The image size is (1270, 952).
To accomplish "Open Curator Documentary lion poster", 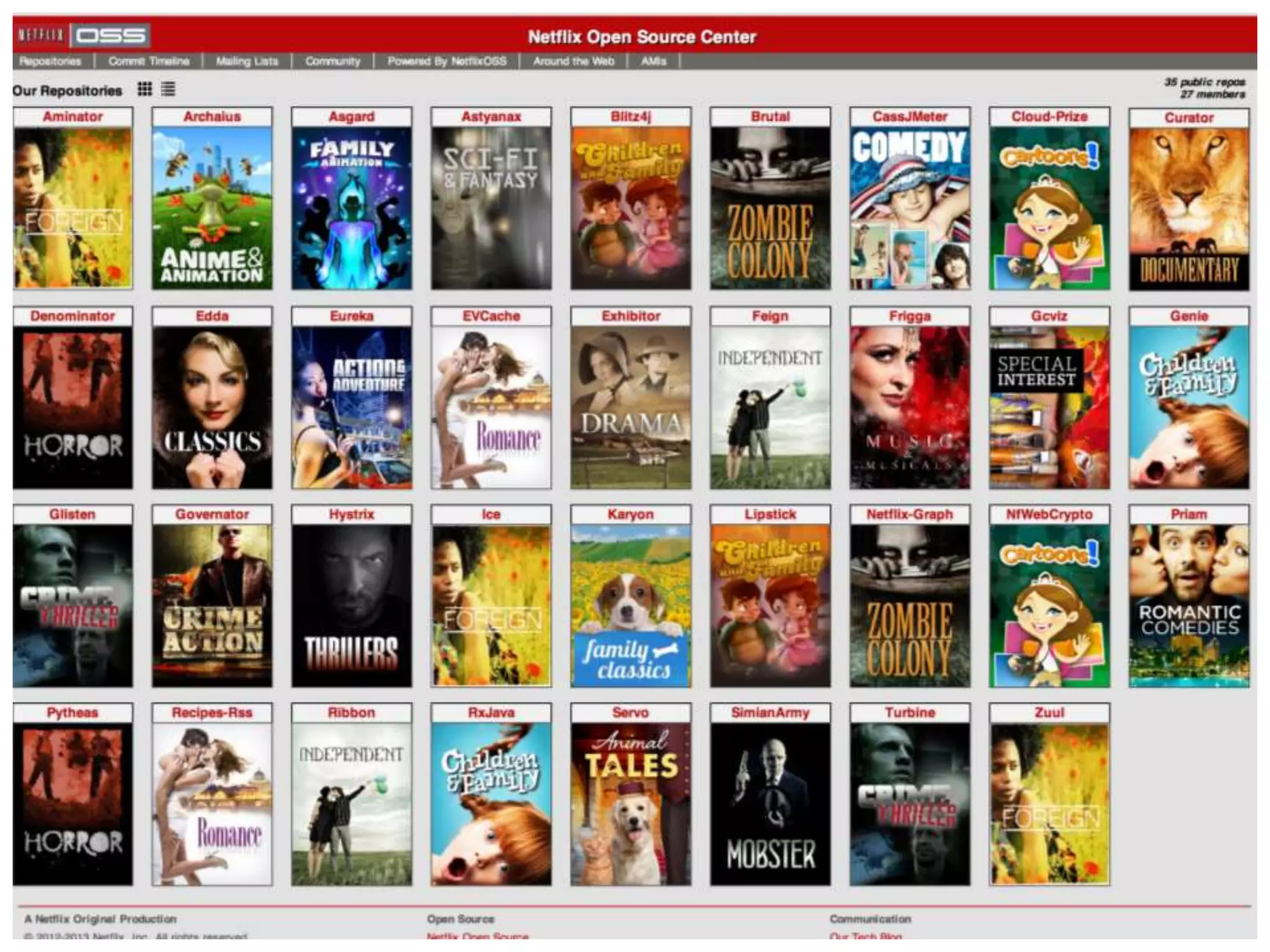I will tap(1189, 209).
